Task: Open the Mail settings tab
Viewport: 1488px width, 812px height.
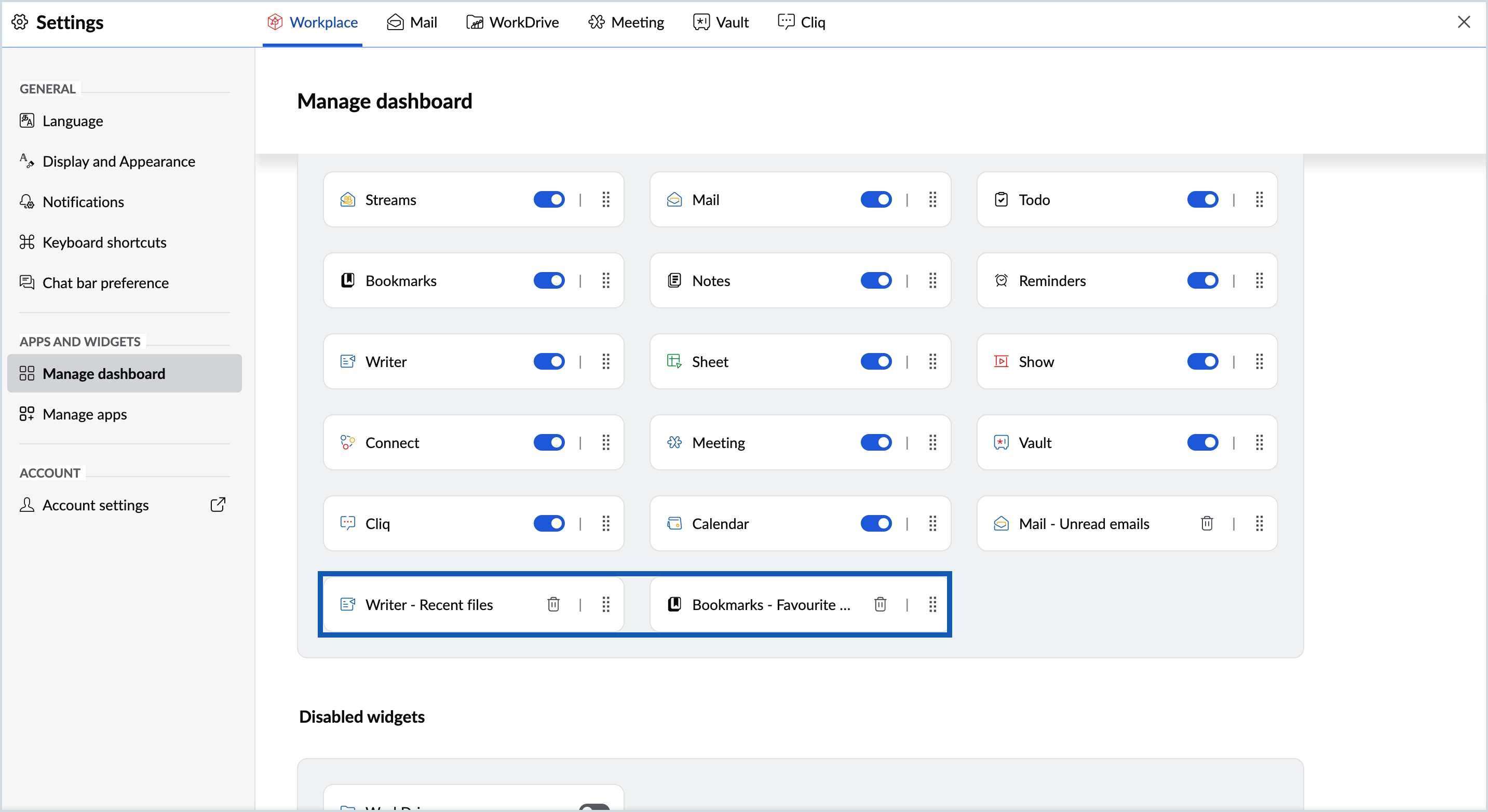Action: (x=412, y=22)
